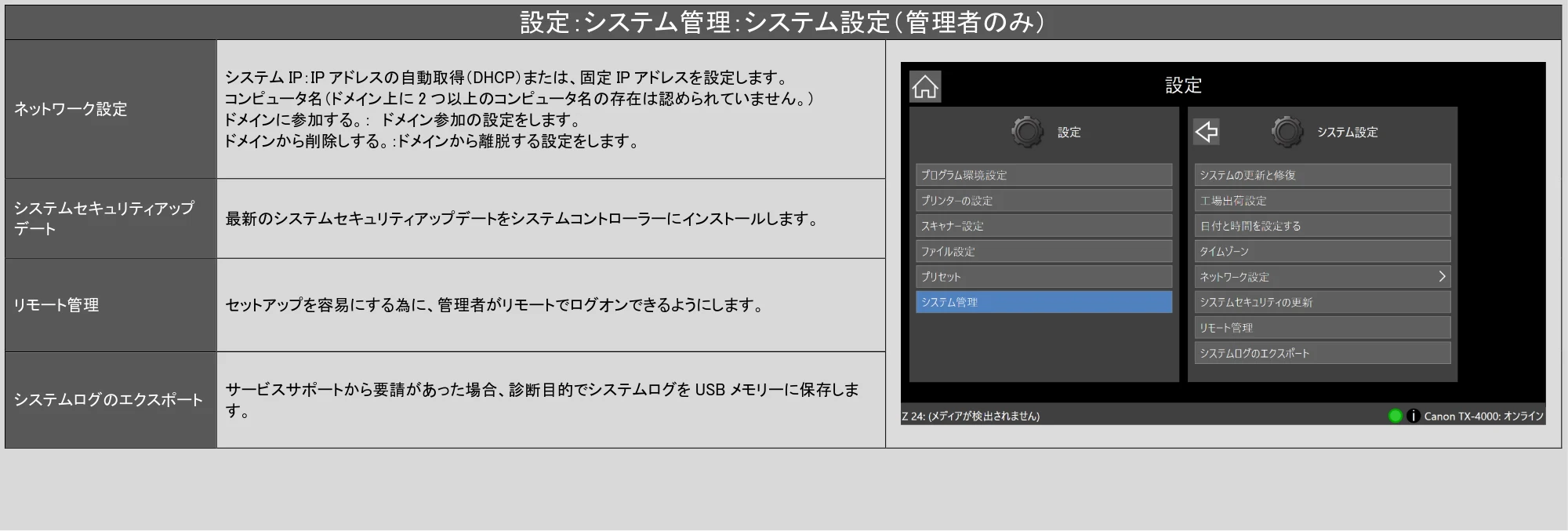The width and height of the screenshot is (1568, 531).
Task: Click the page title 設定:システム管理:システム設定
Action: [x=782, y=22]
